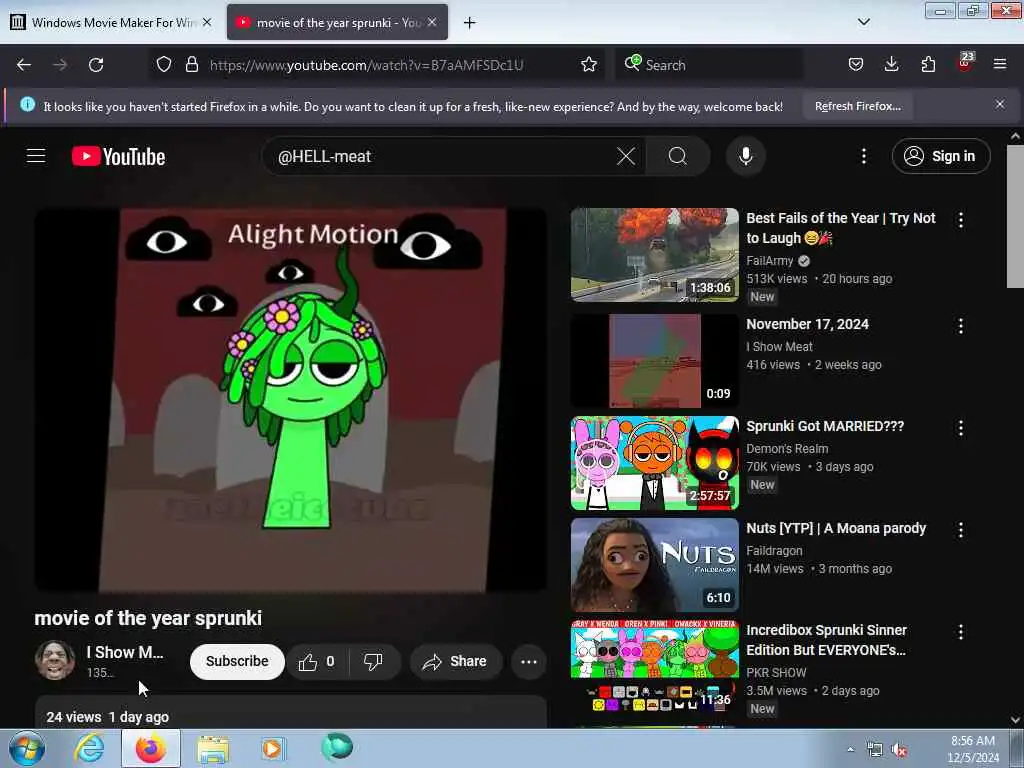Open Sprunki Got MARRIED??? video title
Image resolution: width=1024 pixels, height=768 pixels.
[x=825, y=426]
